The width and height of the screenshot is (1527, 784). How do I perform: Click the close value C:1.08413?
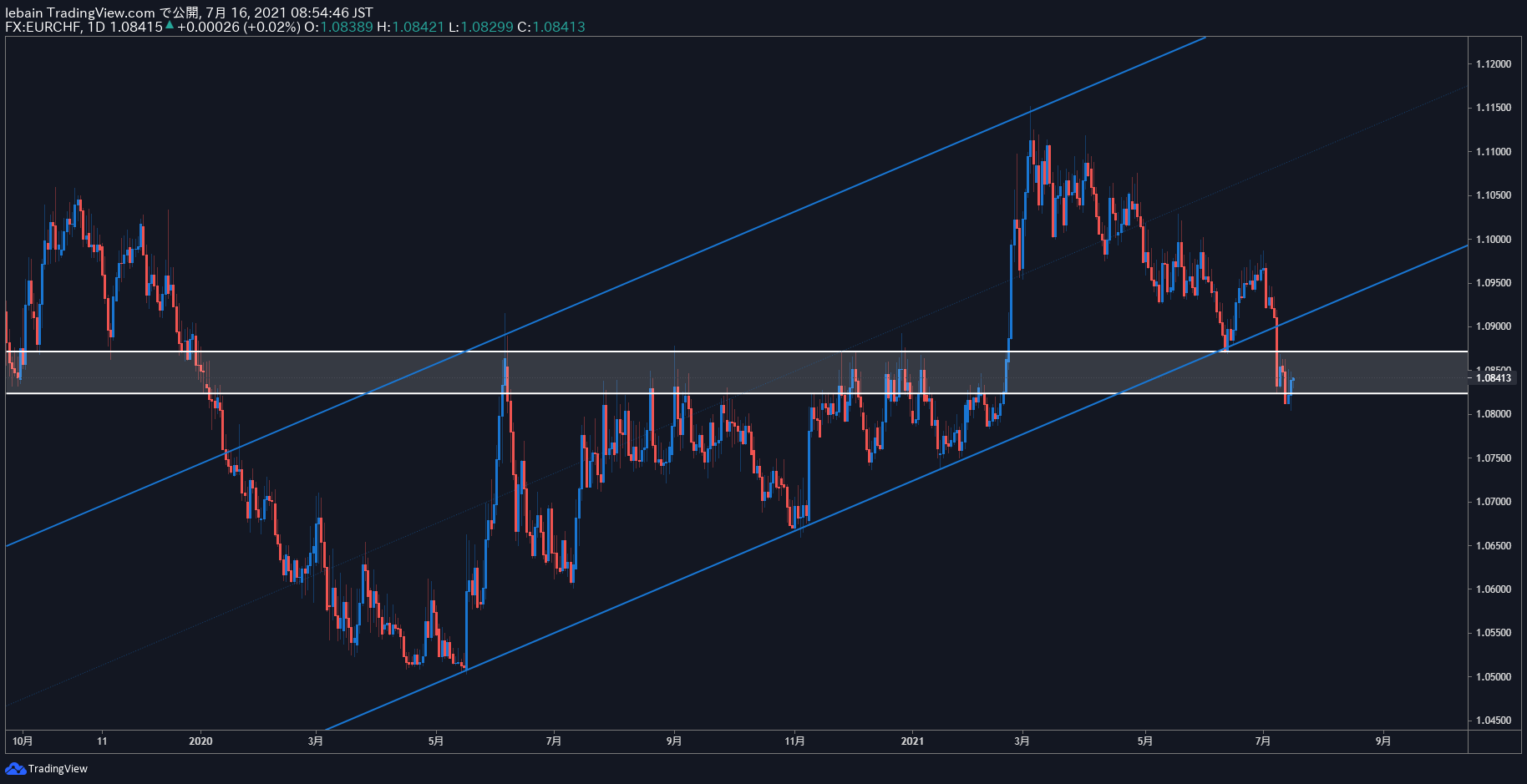551,27
